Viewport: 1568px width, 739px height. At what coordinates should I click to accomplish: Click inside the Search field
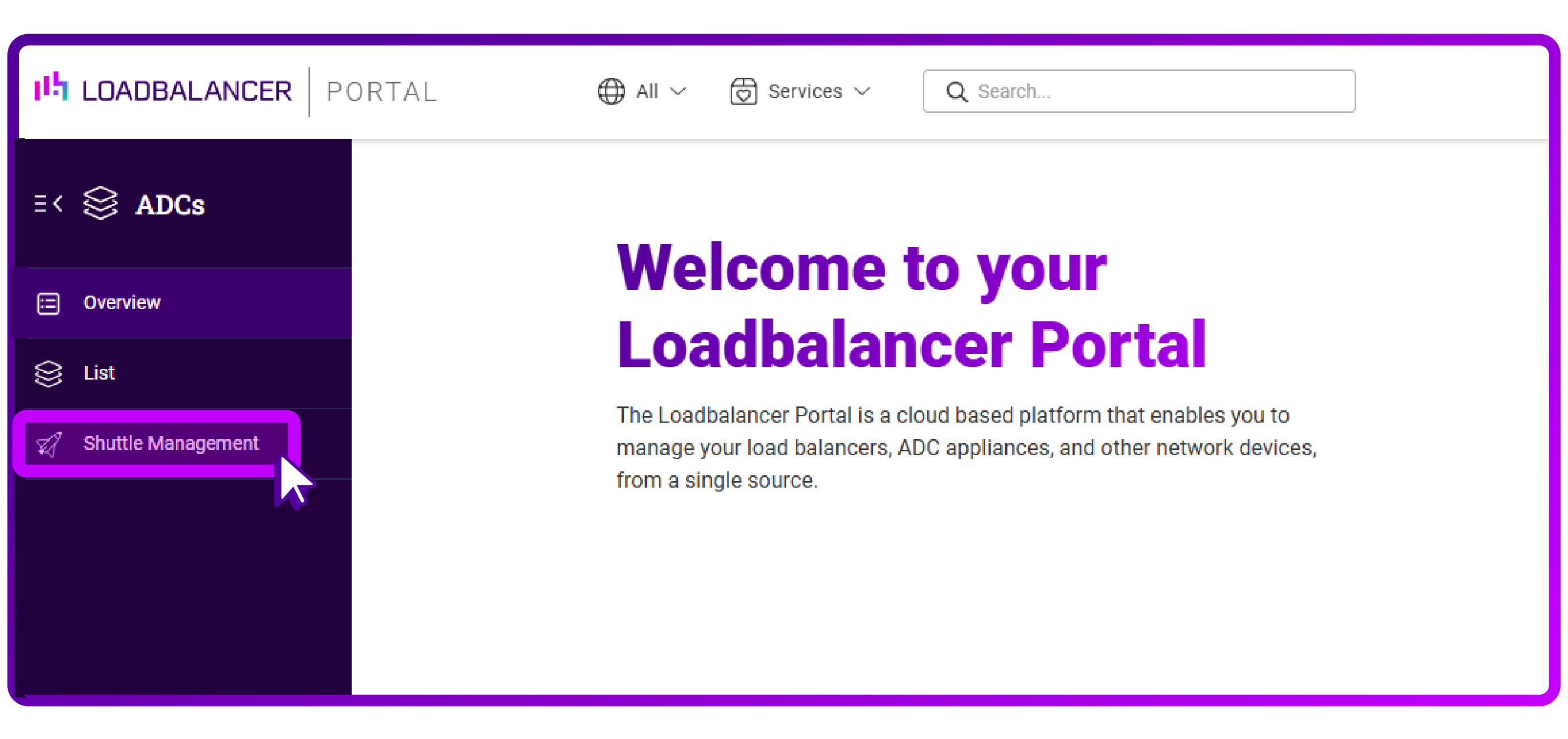tap(1138, 91)
